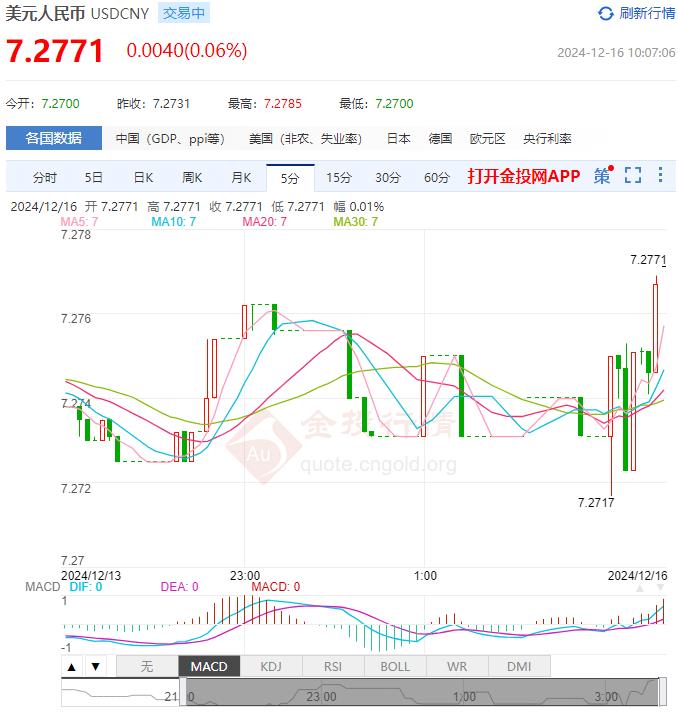
Task: Click the down triangle indicator button
Action: click(95, 667)
